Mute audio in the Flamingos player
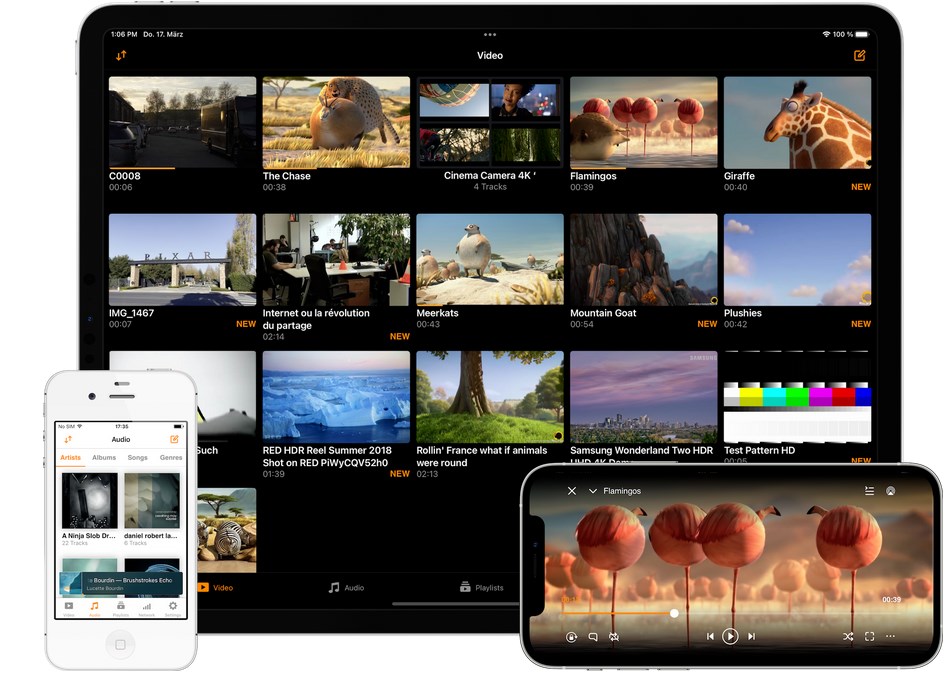 613,636
